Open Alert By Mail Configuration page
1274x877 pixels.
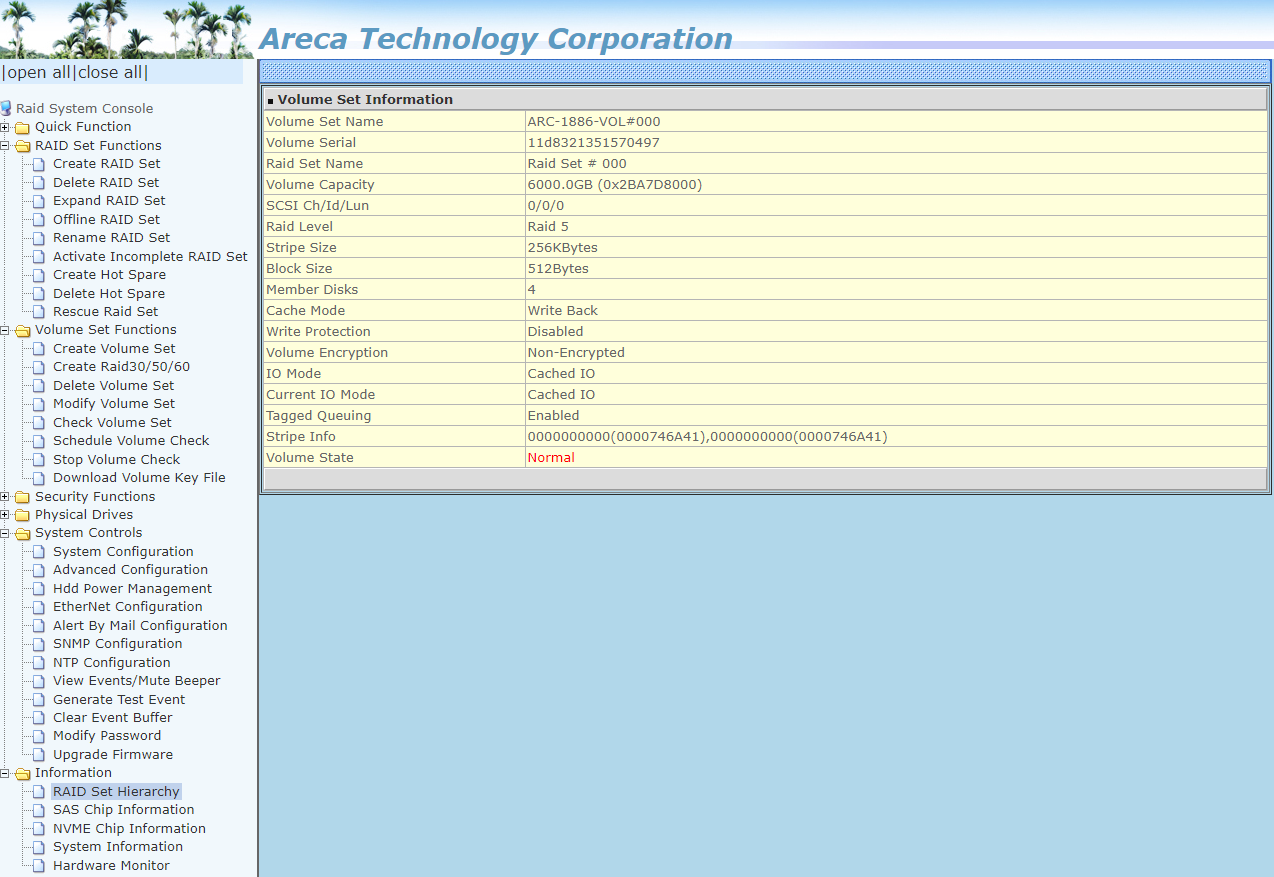(140, 626)
